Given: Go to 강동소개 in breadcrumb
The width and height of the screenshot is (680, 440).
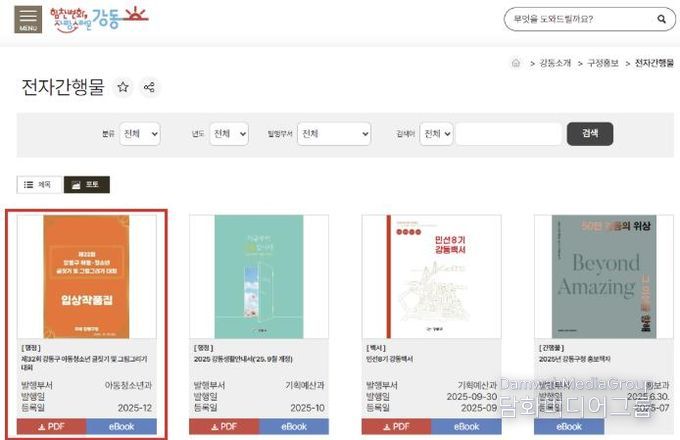Looking at the screenshot, I should 554,62.
